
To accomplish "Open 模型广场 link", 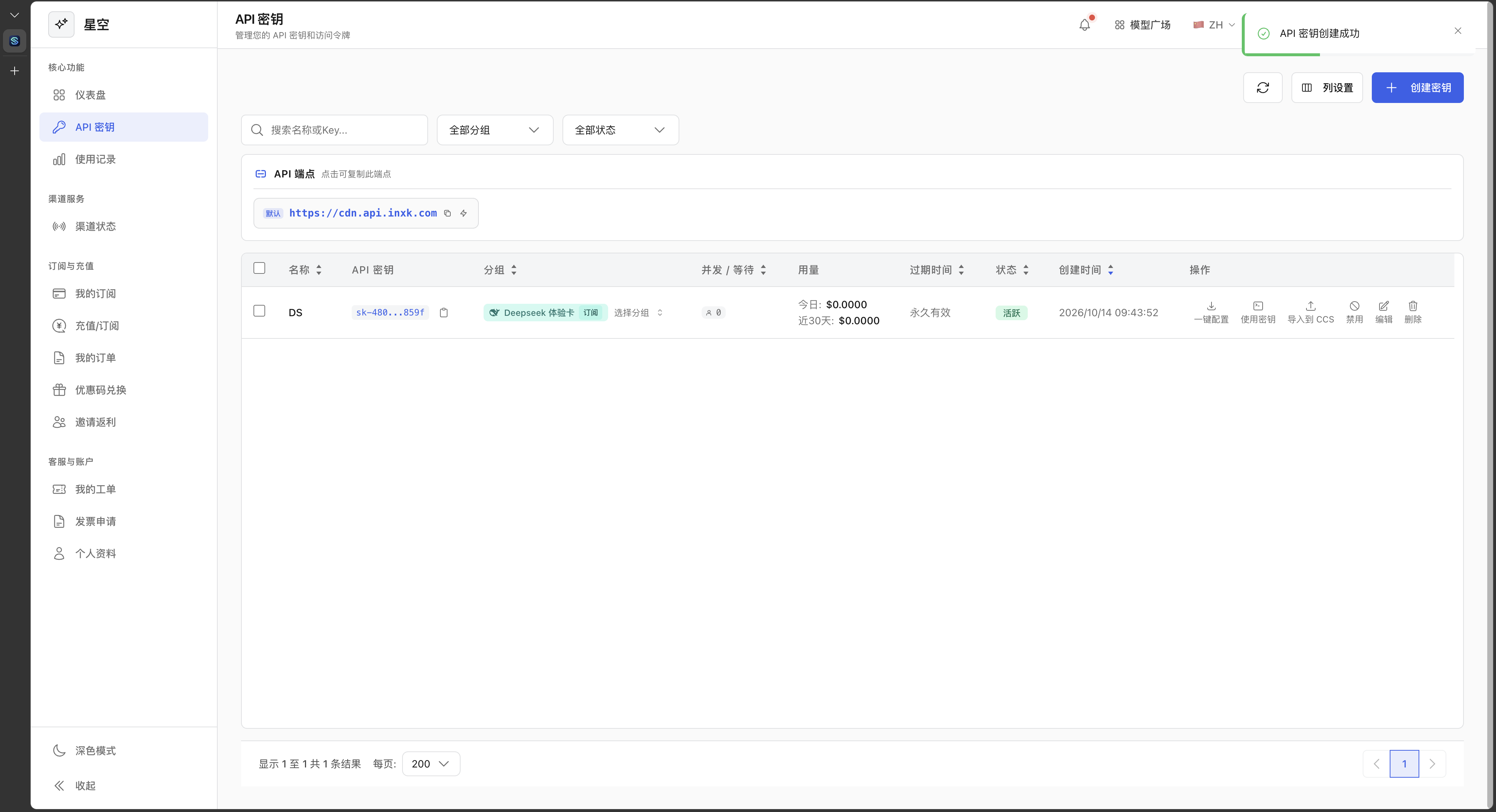I will (x=1142, y=25).
